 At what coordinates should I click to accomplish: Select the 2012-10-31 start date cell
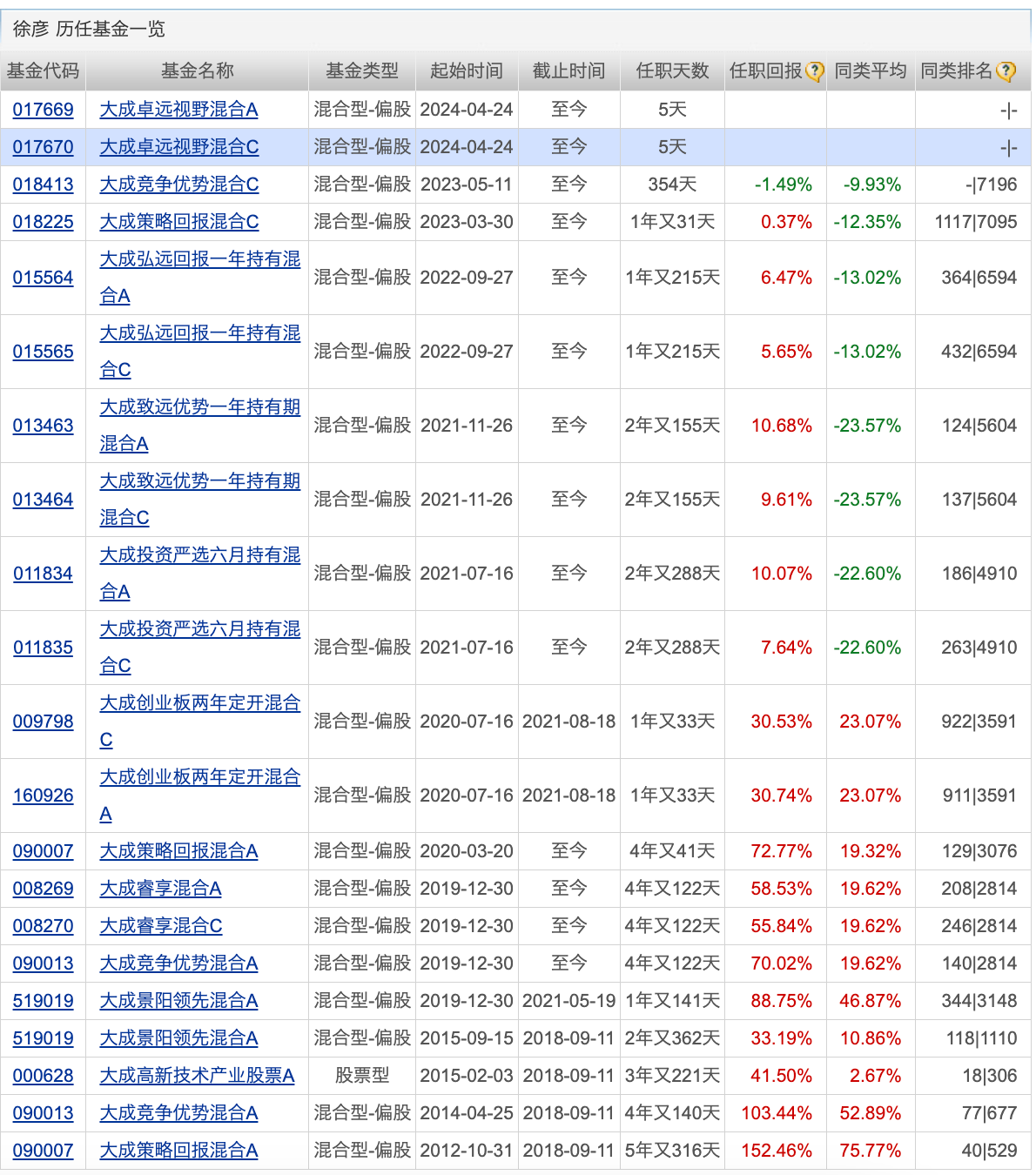pyautogui.click(x=467, y=1151)
